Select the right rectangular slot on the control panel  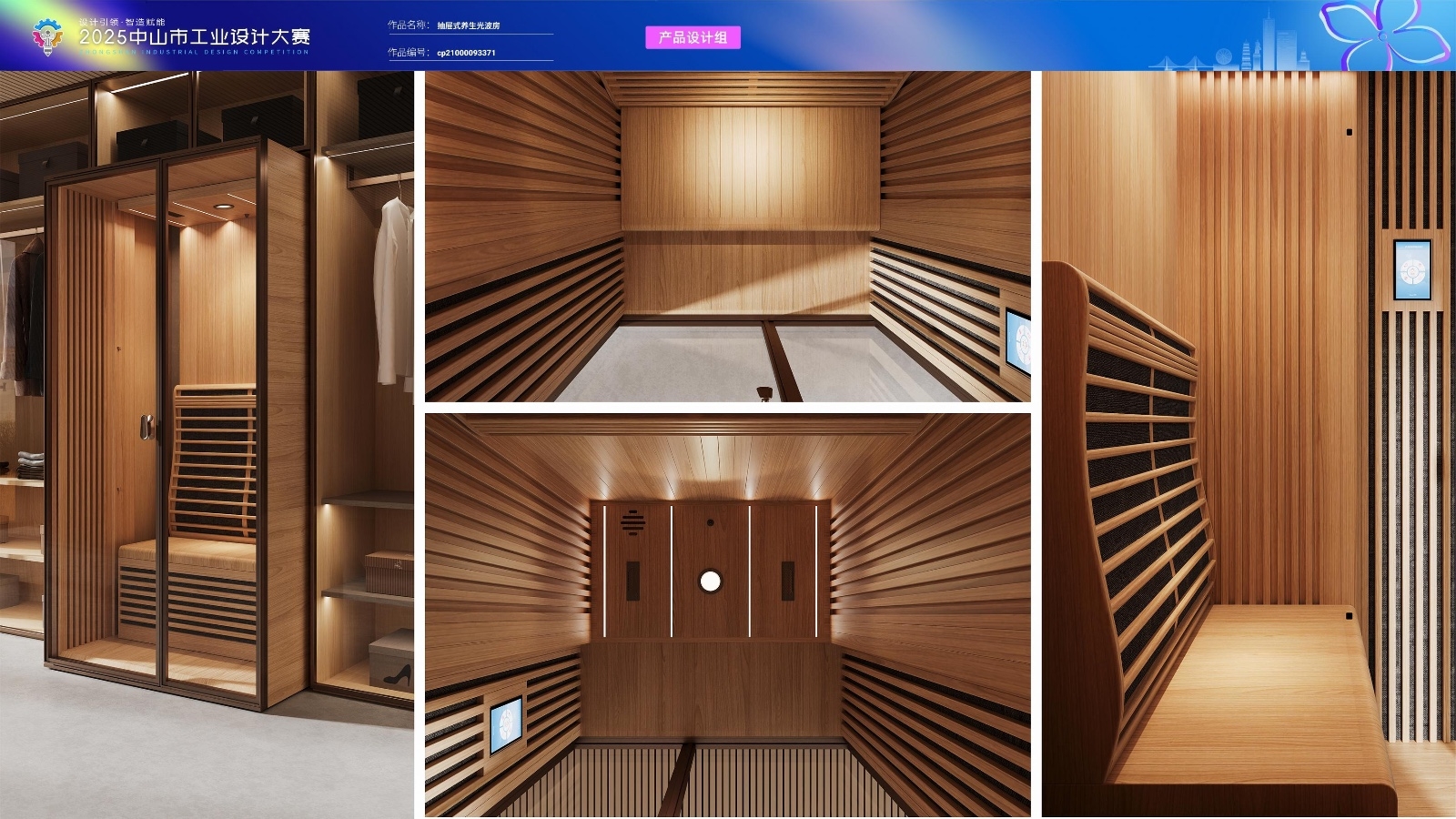pyautogui.click(x=788, y=581)
